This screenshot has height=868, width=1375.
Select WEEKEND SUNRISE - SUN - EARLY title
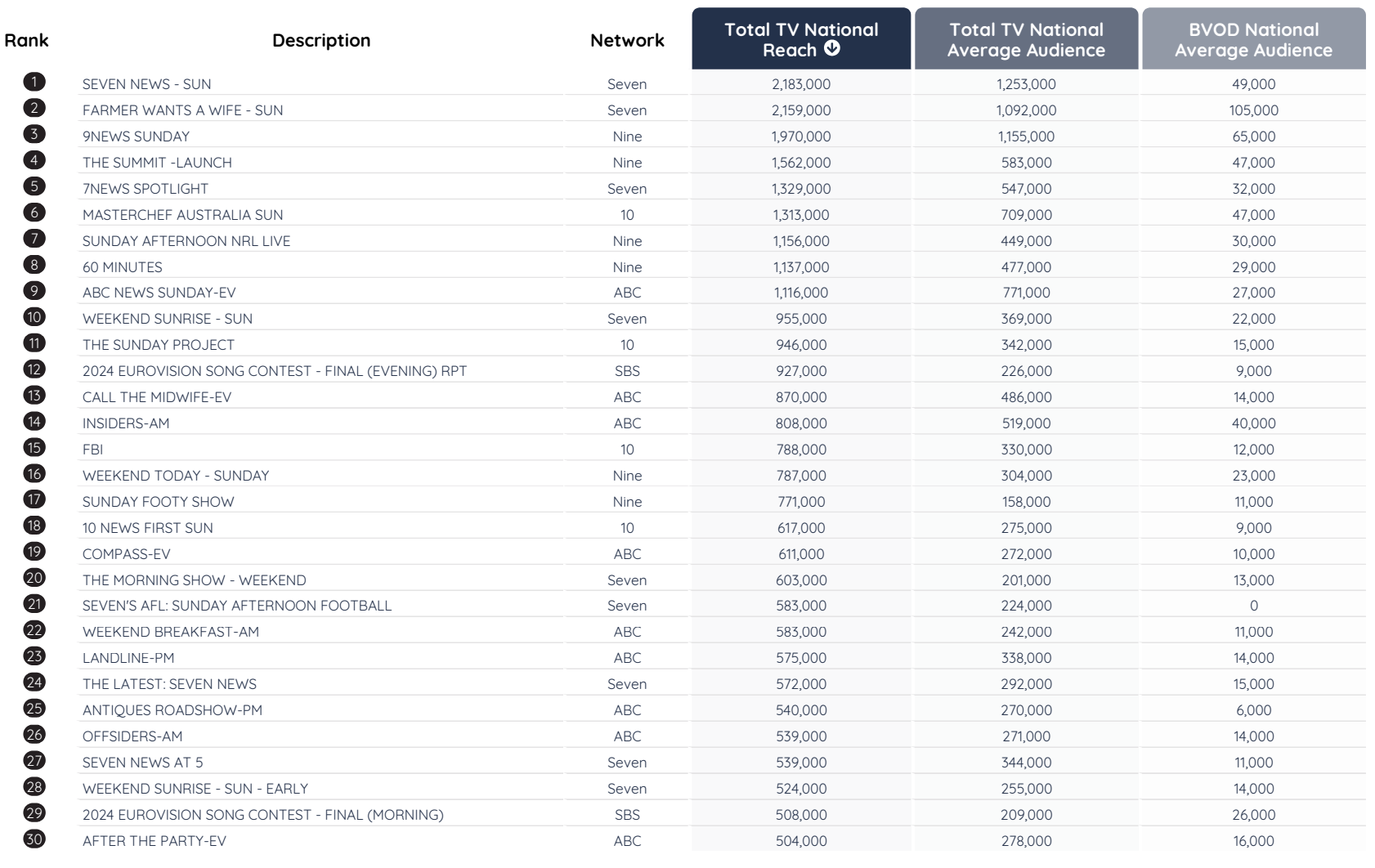pyautogui.click(x=195, y=789)
